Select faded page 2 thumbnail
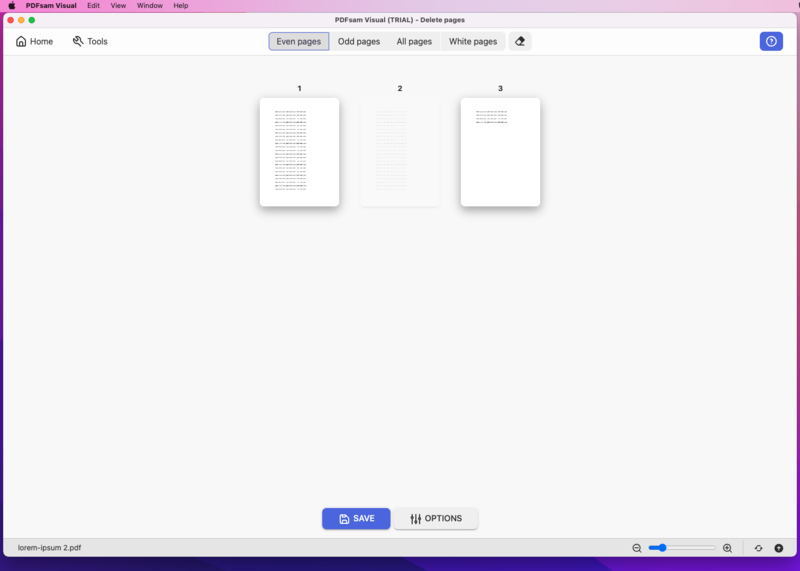800x571 pixels. [x=399, y=152]
